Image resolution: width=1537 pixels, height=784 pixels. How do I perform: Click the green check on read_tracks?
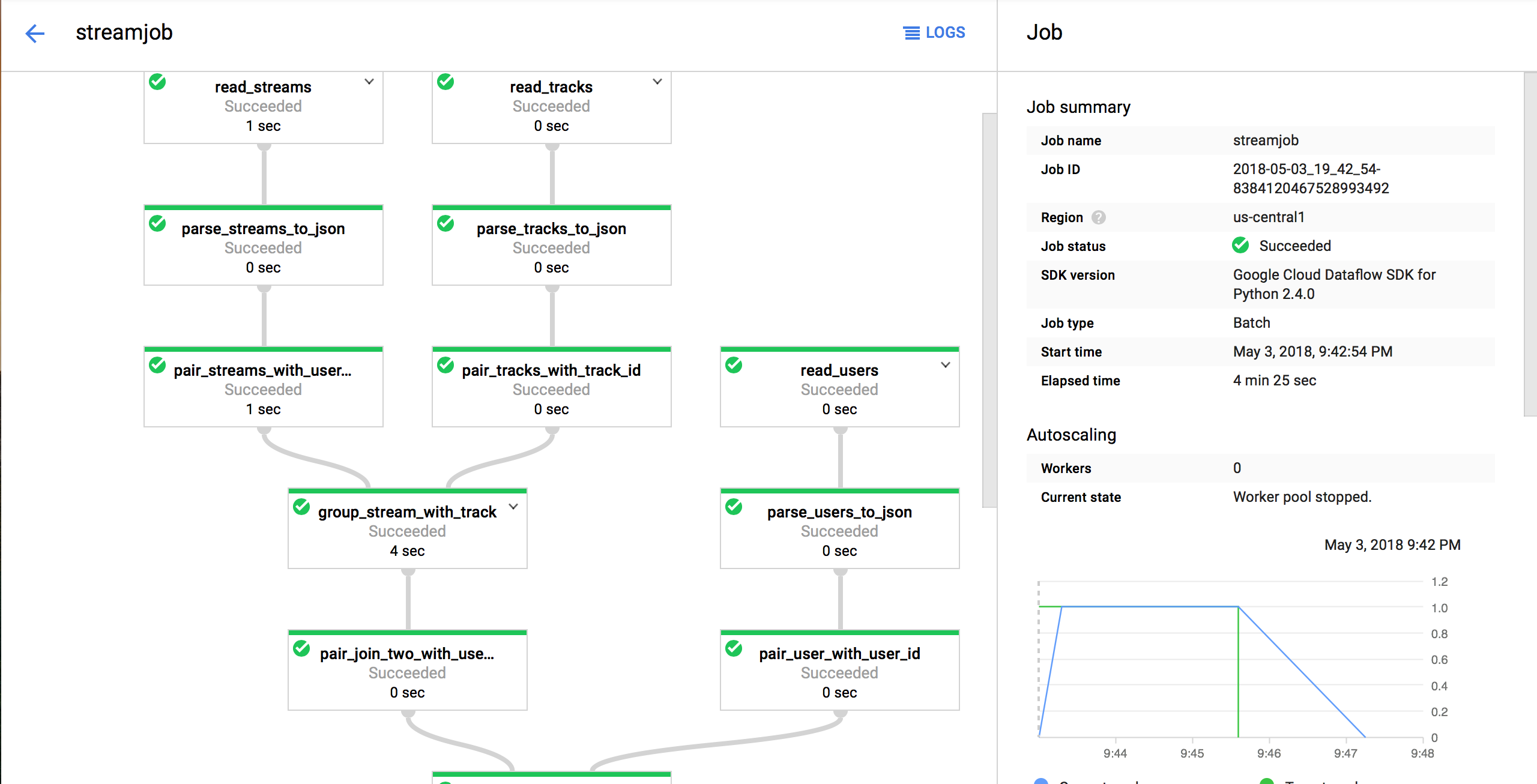445,82
